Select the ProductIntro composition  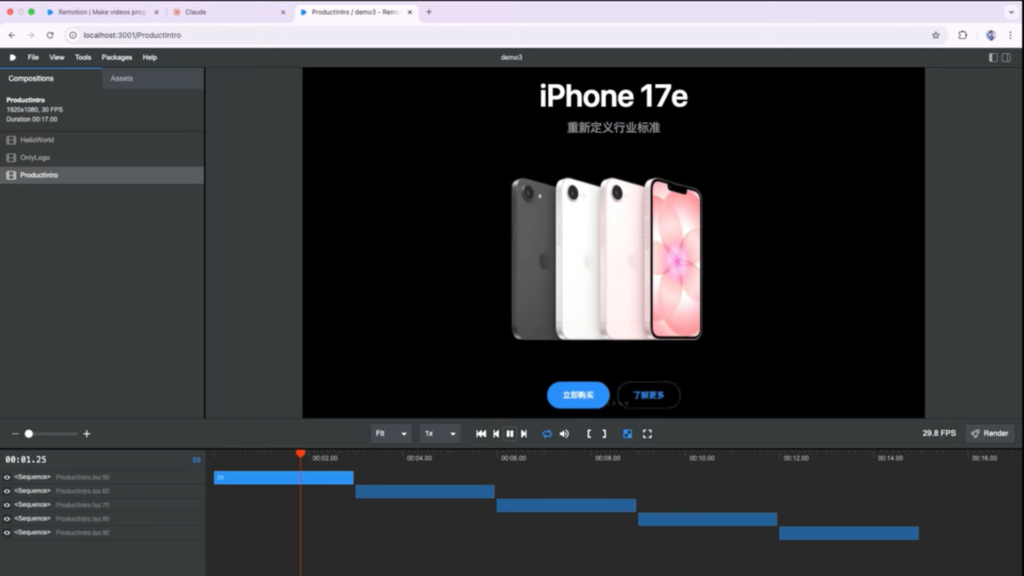point(102,175)
